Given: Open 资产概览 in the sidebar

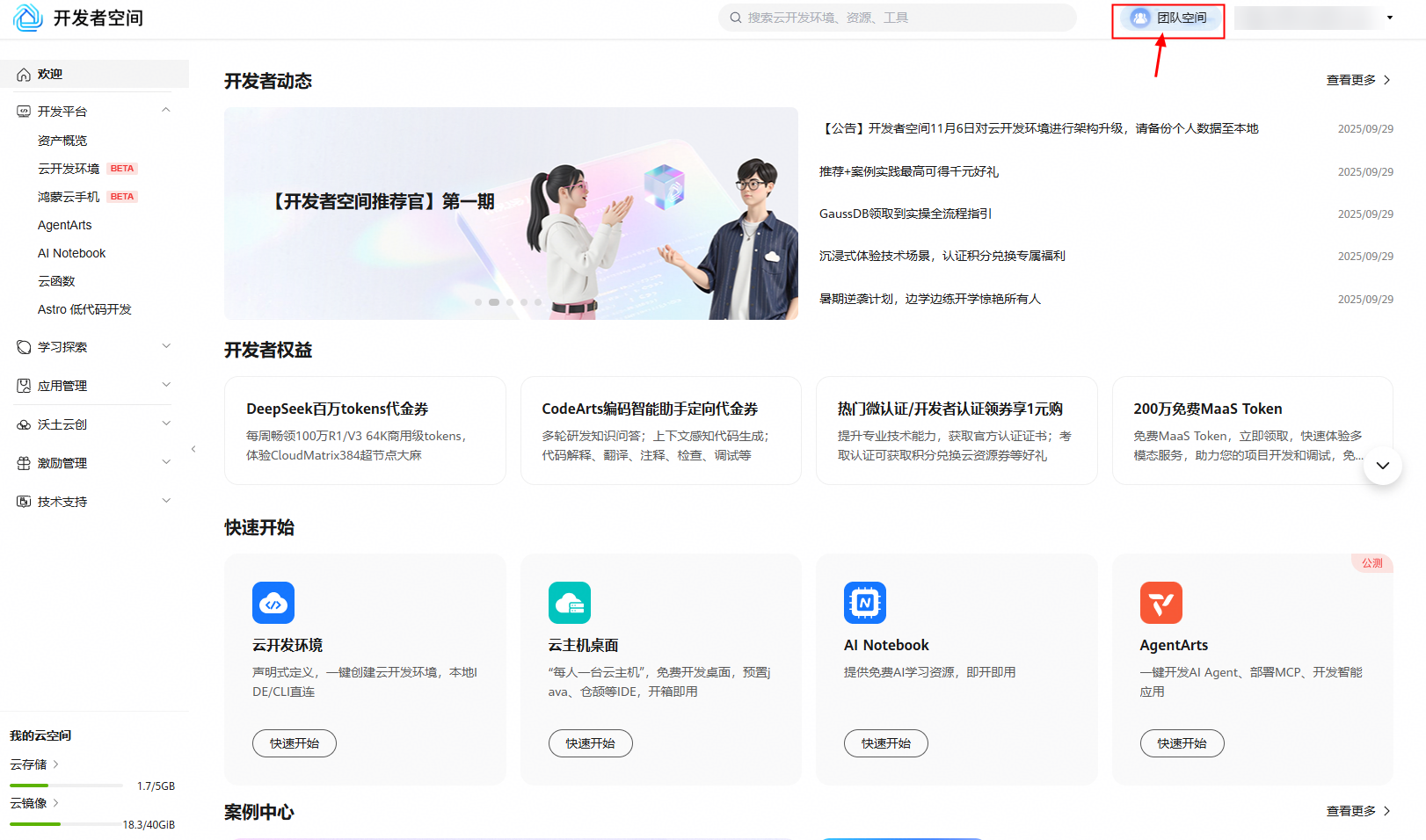Looking at the screenshot, I should click(62, 141).
